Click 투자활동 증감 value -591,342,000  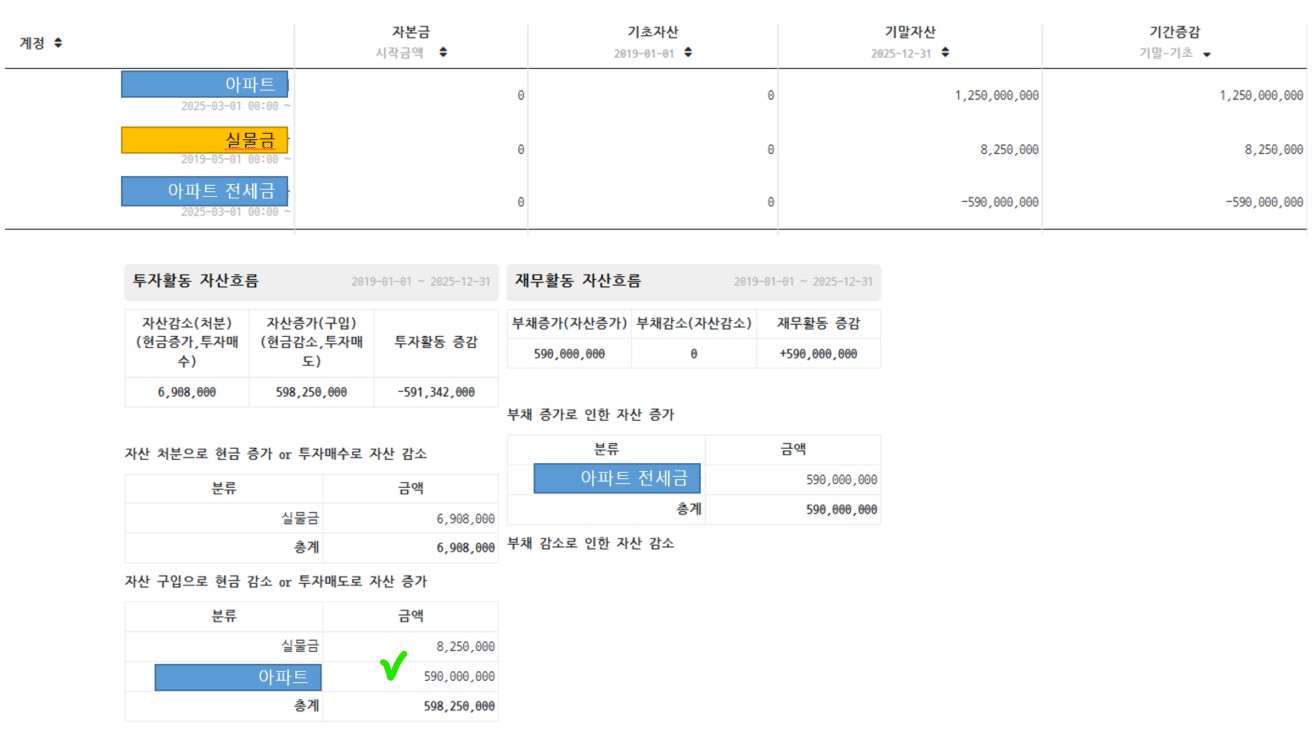pyautogui.click(x=435, y=392)
